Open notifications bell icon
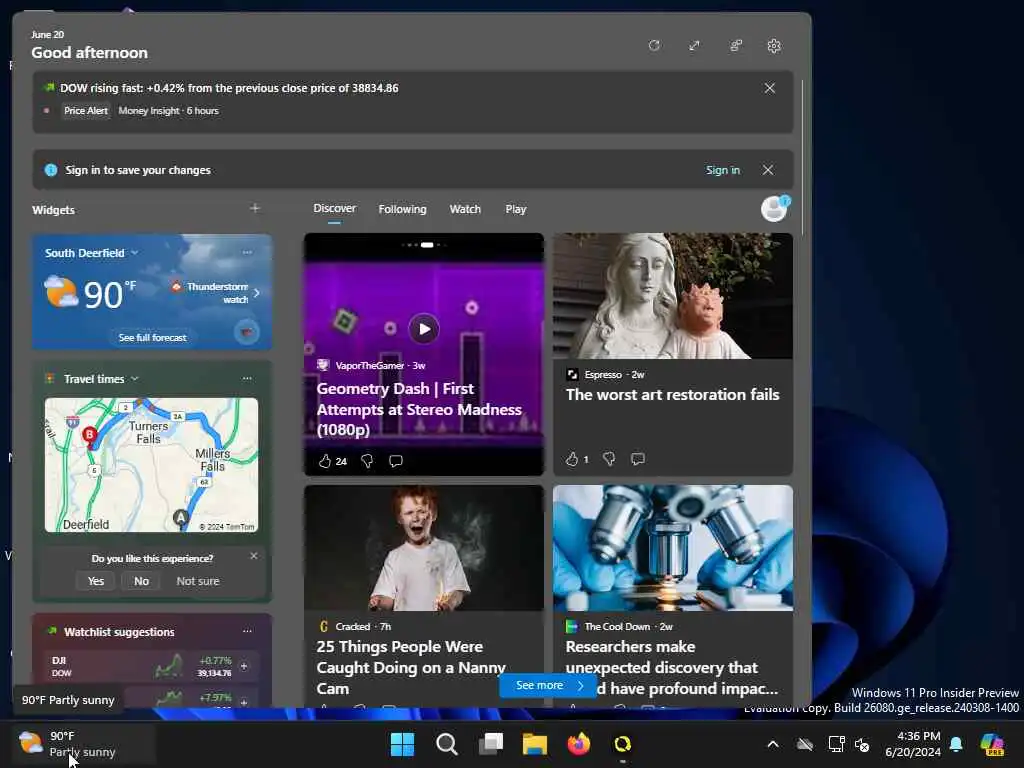The image size is (1024, 768). 956,744
